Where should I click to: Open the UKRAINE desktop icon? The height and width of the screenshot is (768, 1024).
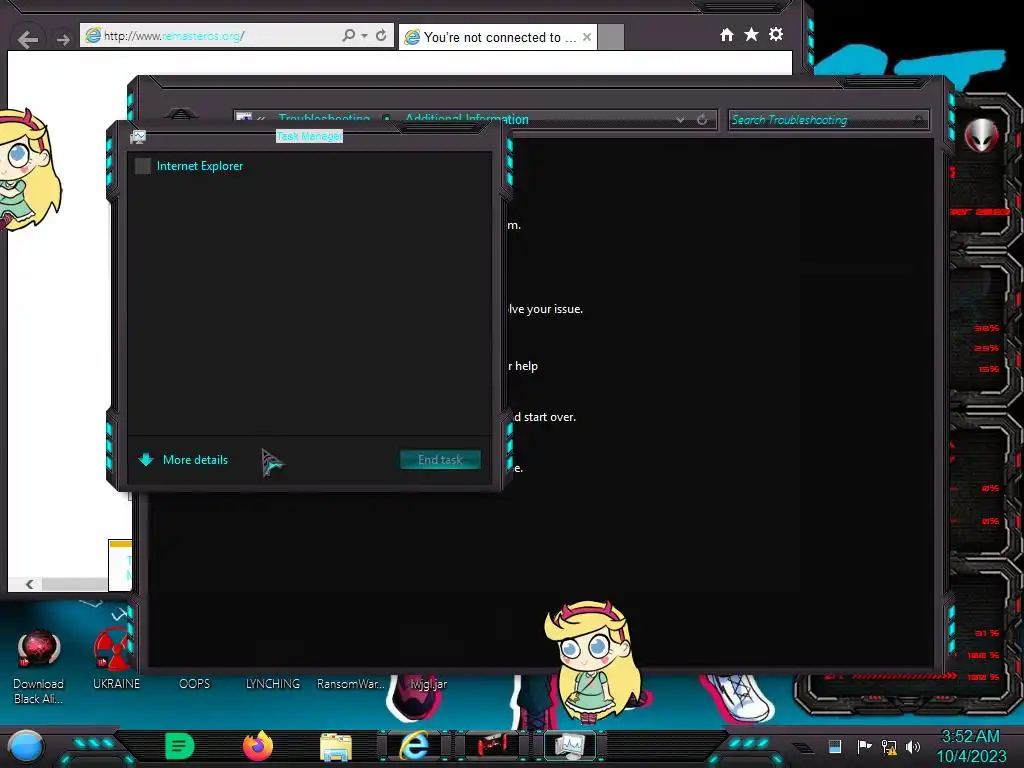116,658
